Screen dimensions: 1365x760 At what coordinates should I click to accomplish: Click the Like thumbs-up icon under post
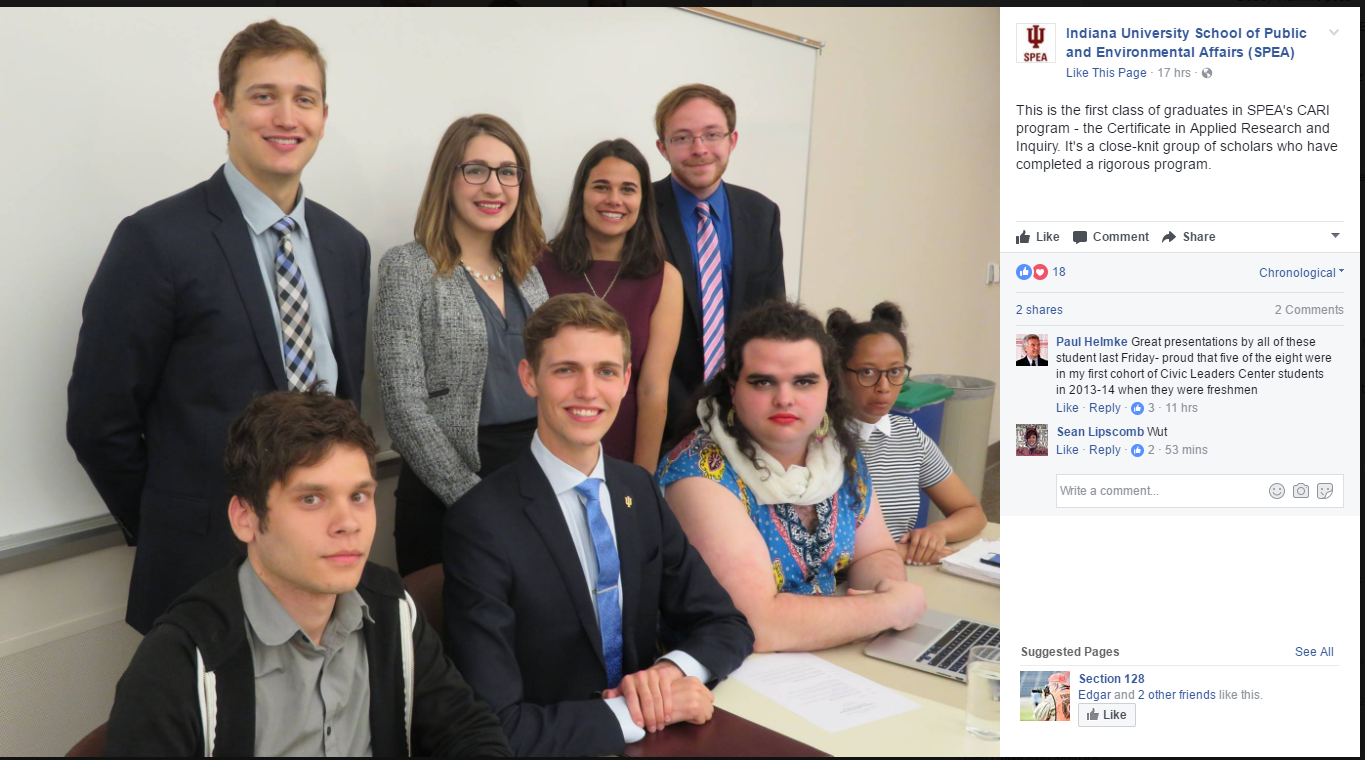1023,237
